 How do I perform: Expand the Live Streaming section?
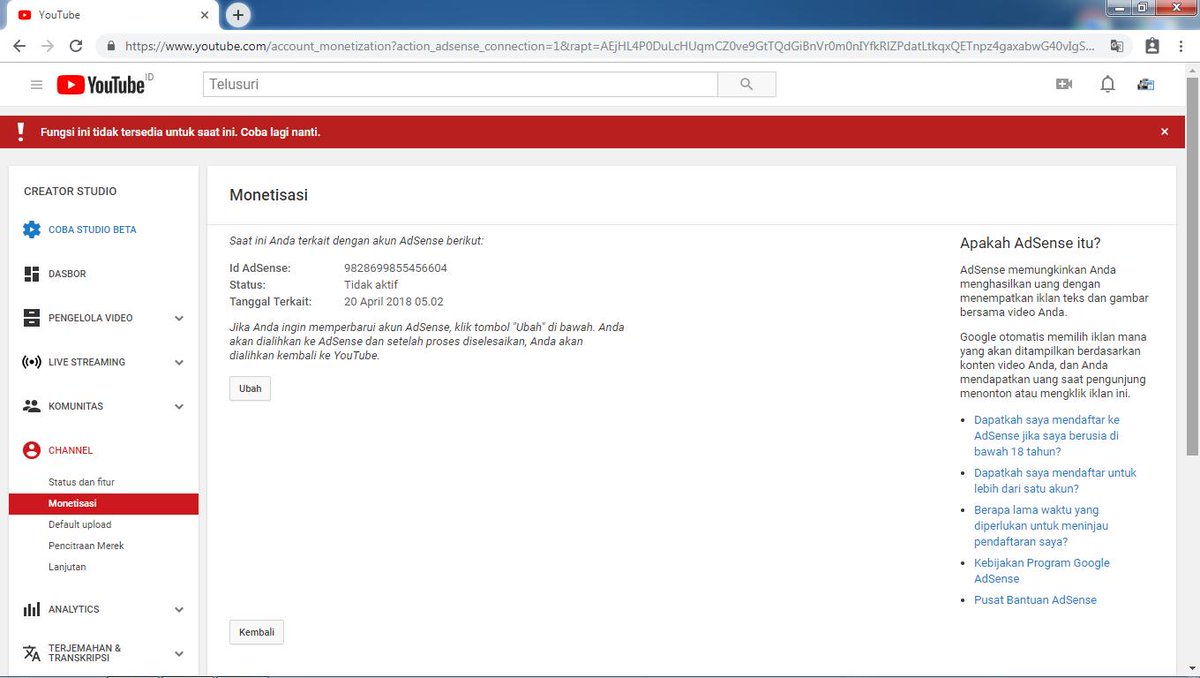pos(179,362)
